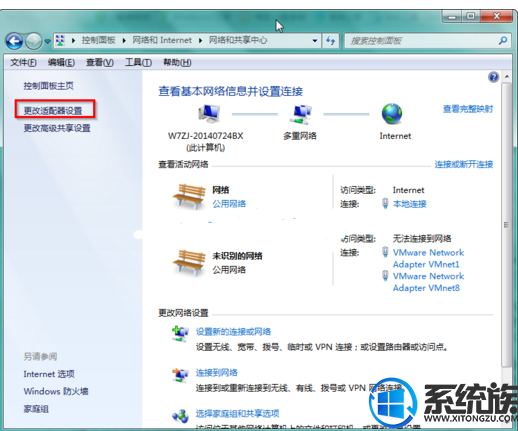
Task: Click VMware Network Adapter VMnet1 link
Action: (x=428, y=258)
